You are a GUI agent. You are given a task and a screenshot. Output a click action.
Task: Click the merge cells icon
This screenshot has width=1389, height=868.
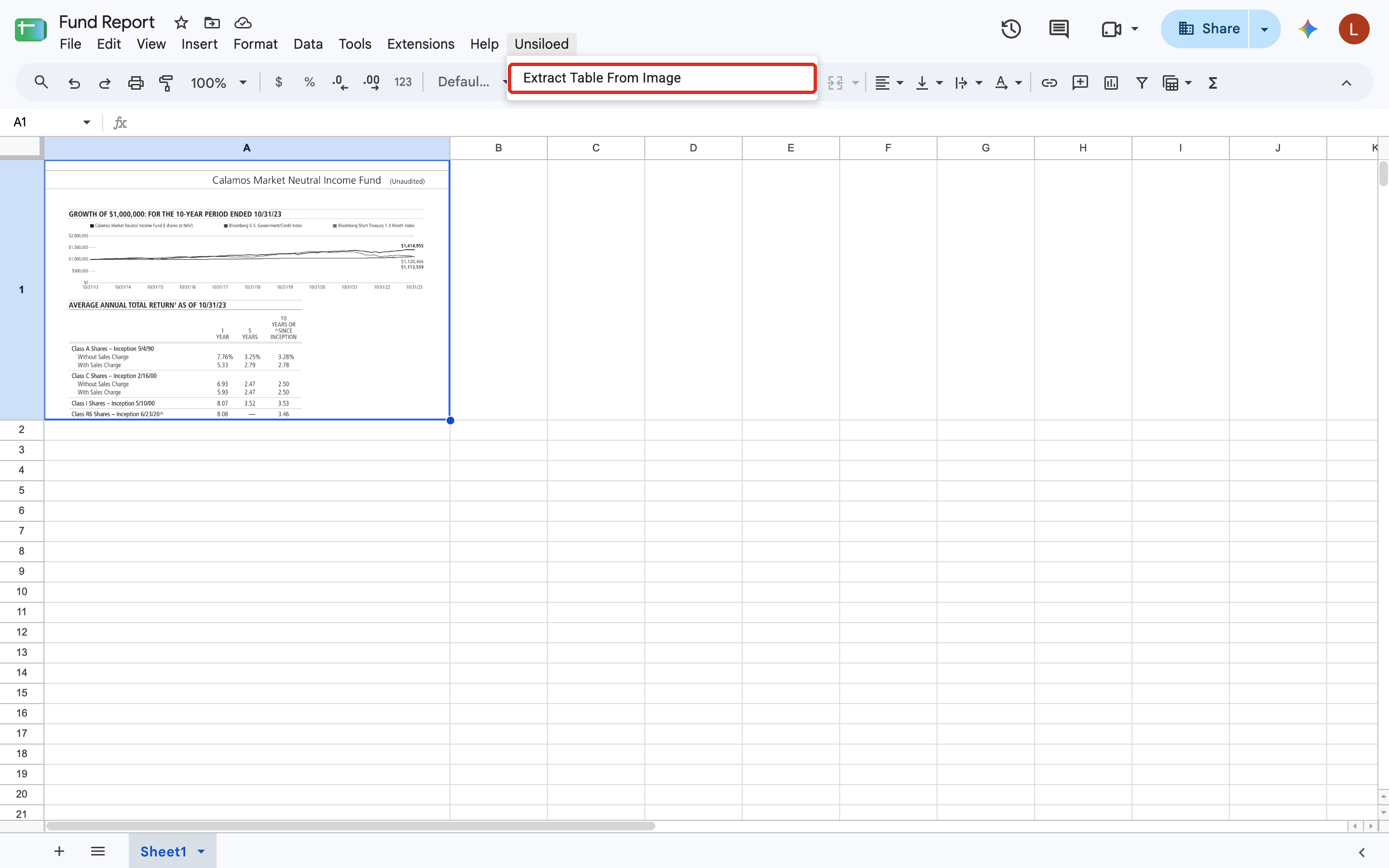click(836, 82)
